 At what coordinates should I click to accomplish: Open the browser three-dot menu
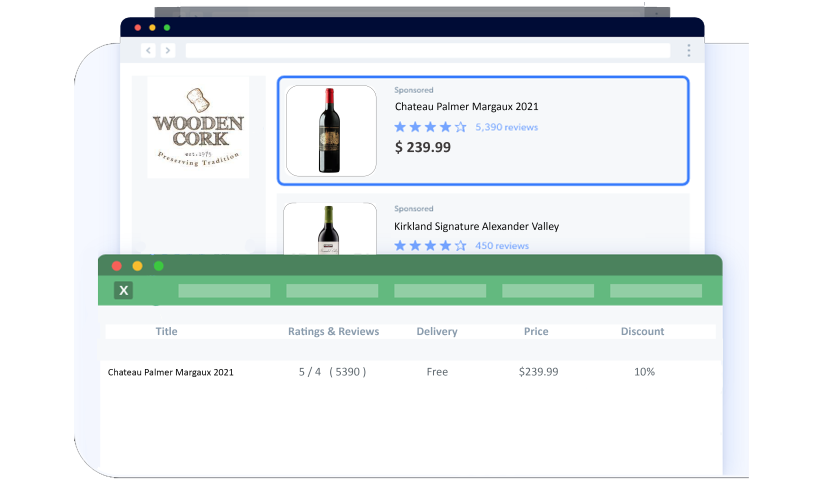689,50
